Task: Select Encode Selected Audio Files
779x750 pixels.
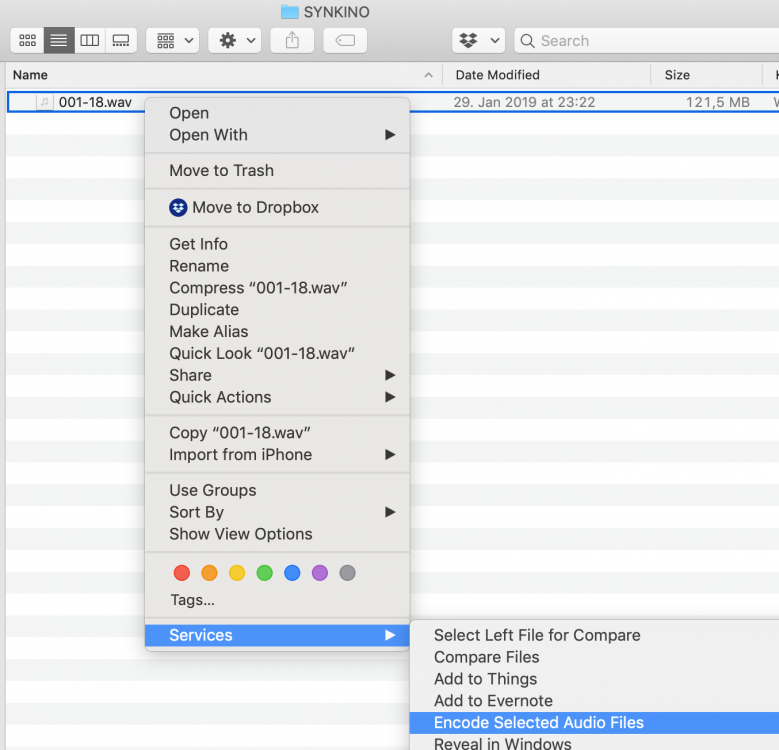Action: click(x=538, y=723)
